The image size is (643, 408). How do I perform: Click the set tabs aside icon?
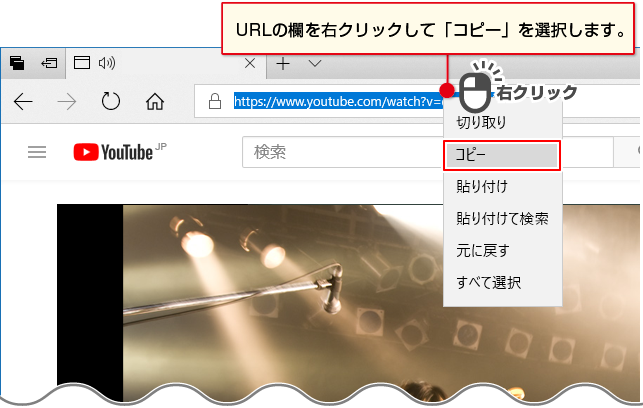tap(49, 63)
